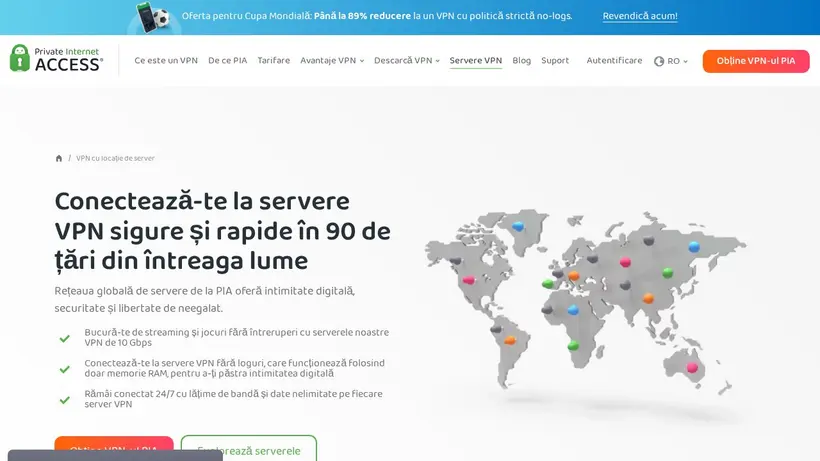
Task: Click header Obține VPN-ul PIA button
Action: click(x=756, y=61)
